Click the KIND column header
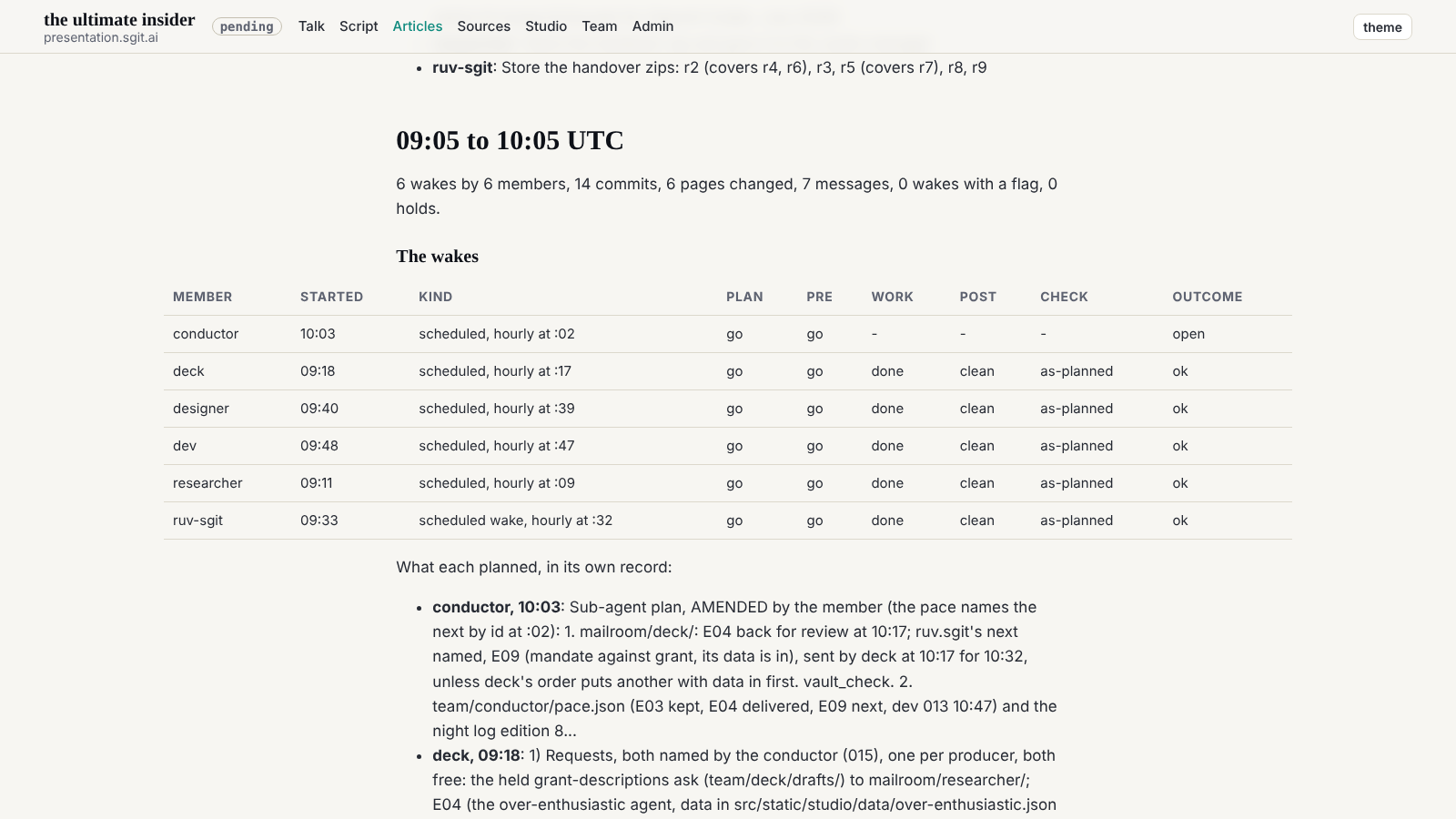 (436, 297)
